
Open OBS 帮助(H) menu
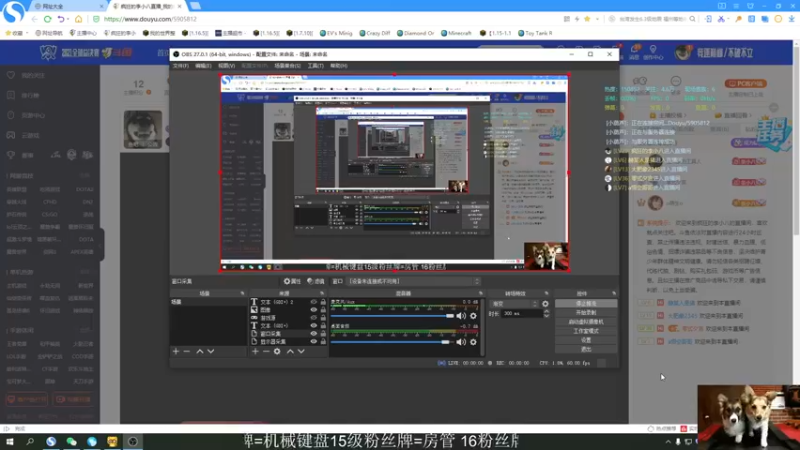coord(339,66)
